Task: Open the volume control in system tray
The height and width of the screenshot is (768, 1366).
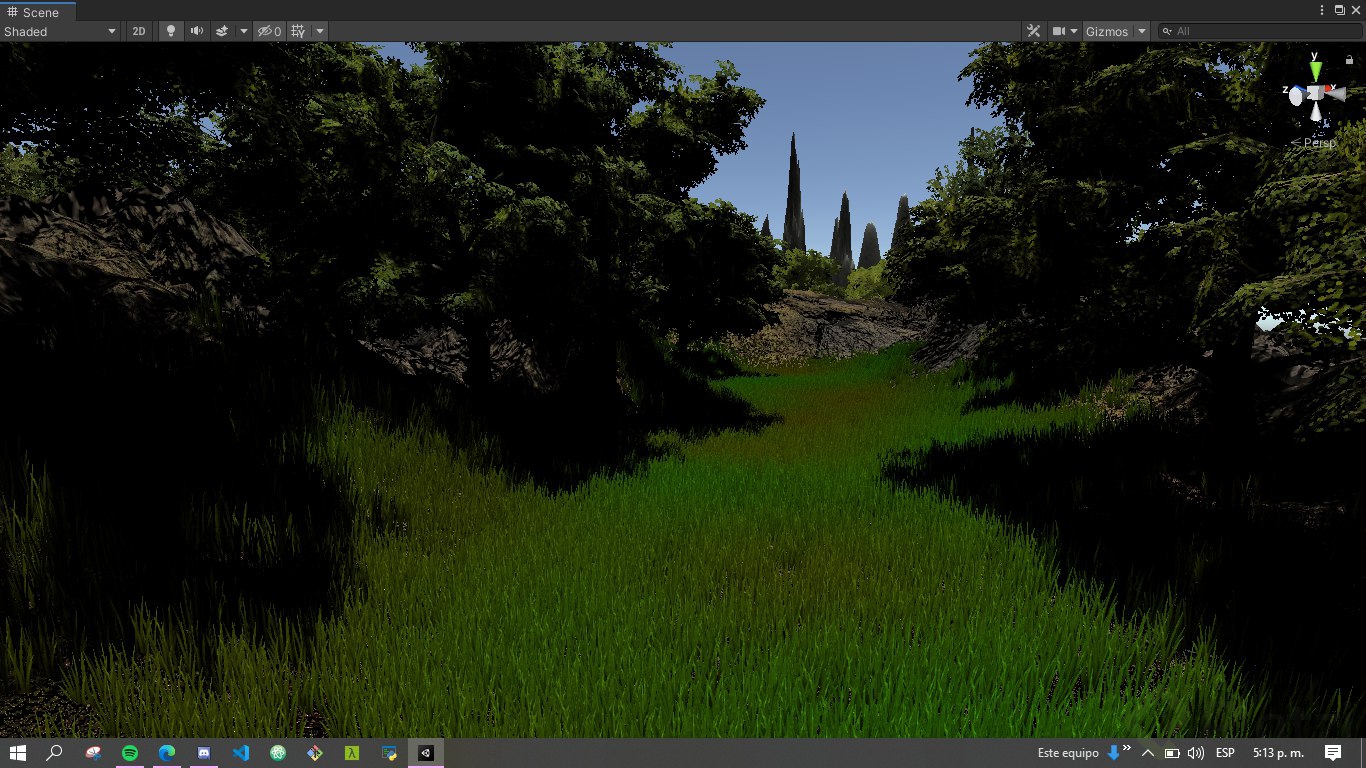Action: click(1195, 753)
